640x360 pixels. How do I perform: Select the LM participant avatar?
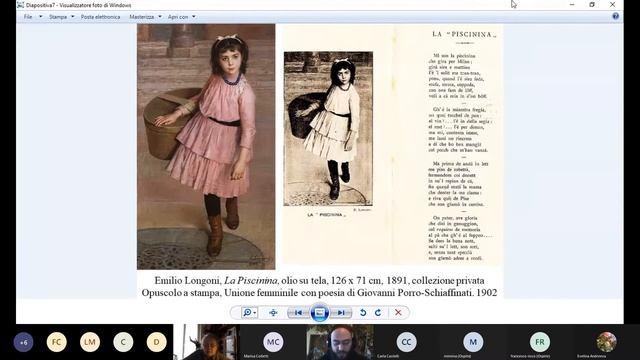(90, 342)
